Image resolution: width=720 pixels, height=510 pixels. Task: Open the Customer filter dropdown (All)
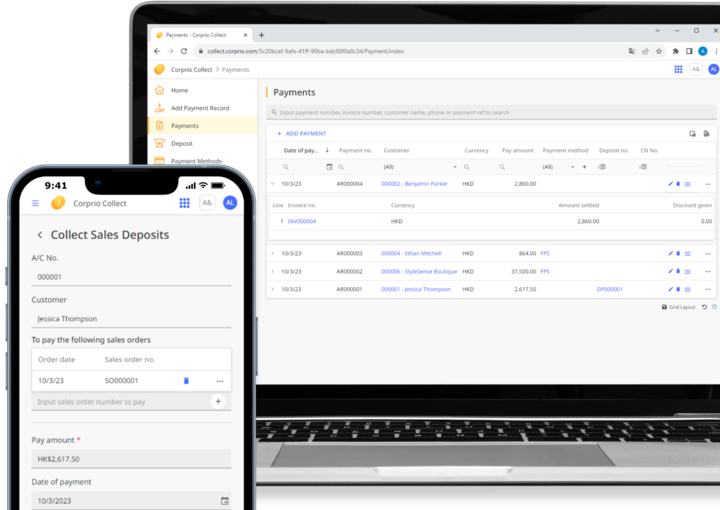coord(420,167)
